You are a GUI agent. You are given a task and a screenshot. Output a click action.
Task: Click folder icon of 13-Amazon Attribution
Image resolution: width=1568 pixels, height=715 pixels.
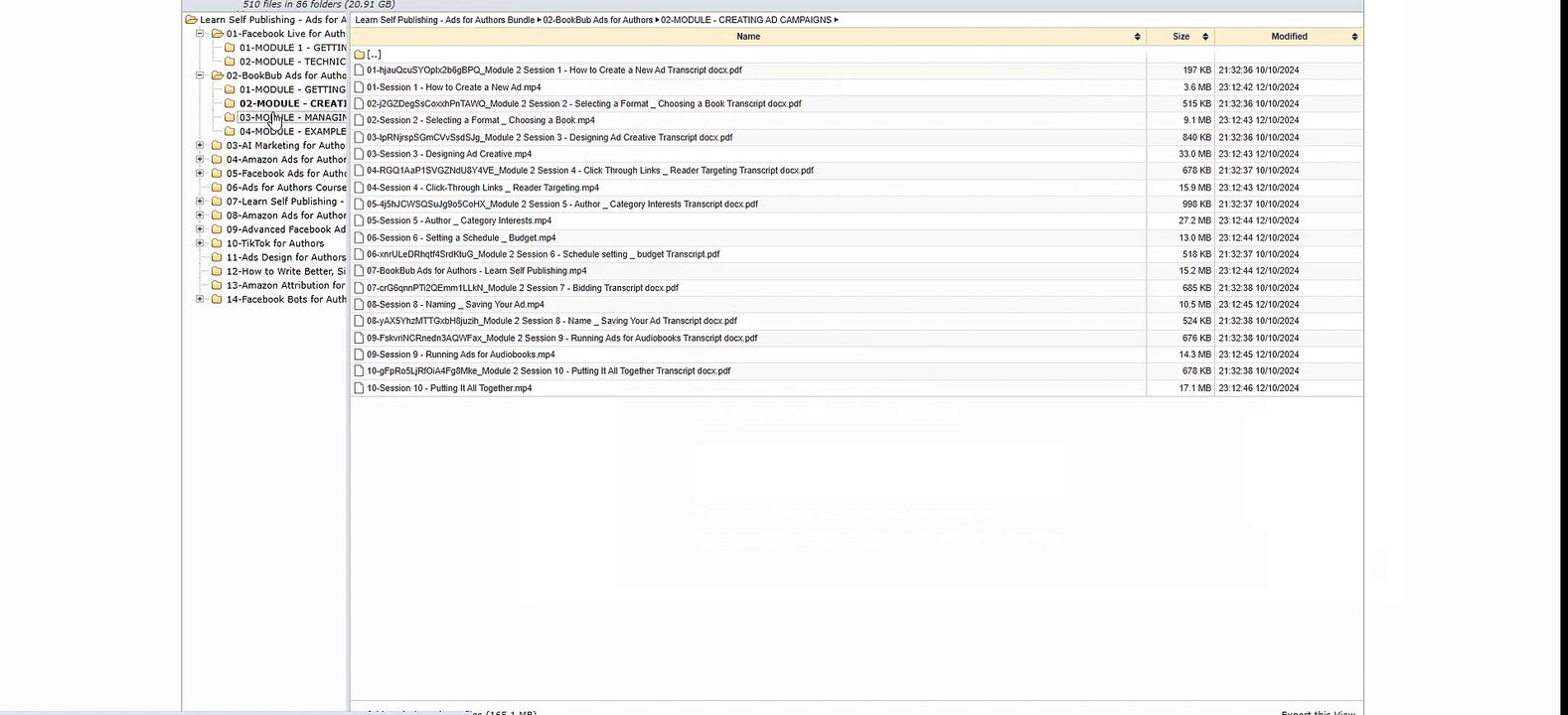tap(217, 285)
